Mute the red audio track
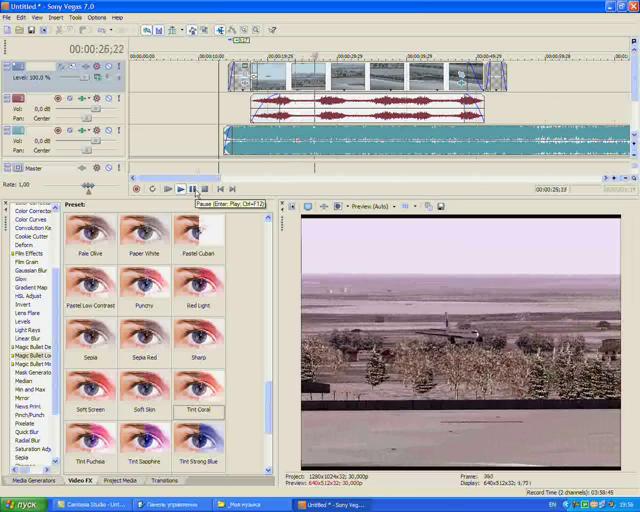Viewport: 640px width, 512px height. click(109, 98)
